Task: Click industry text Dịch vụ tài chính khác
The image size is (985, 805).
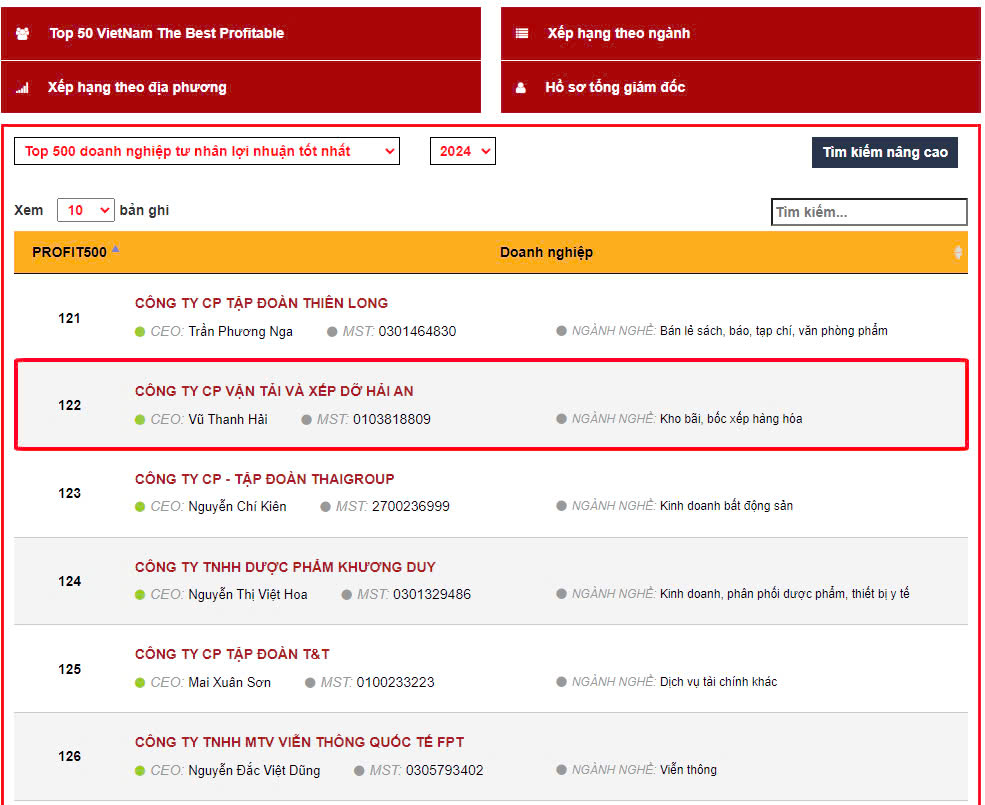Action: point(719,682)
